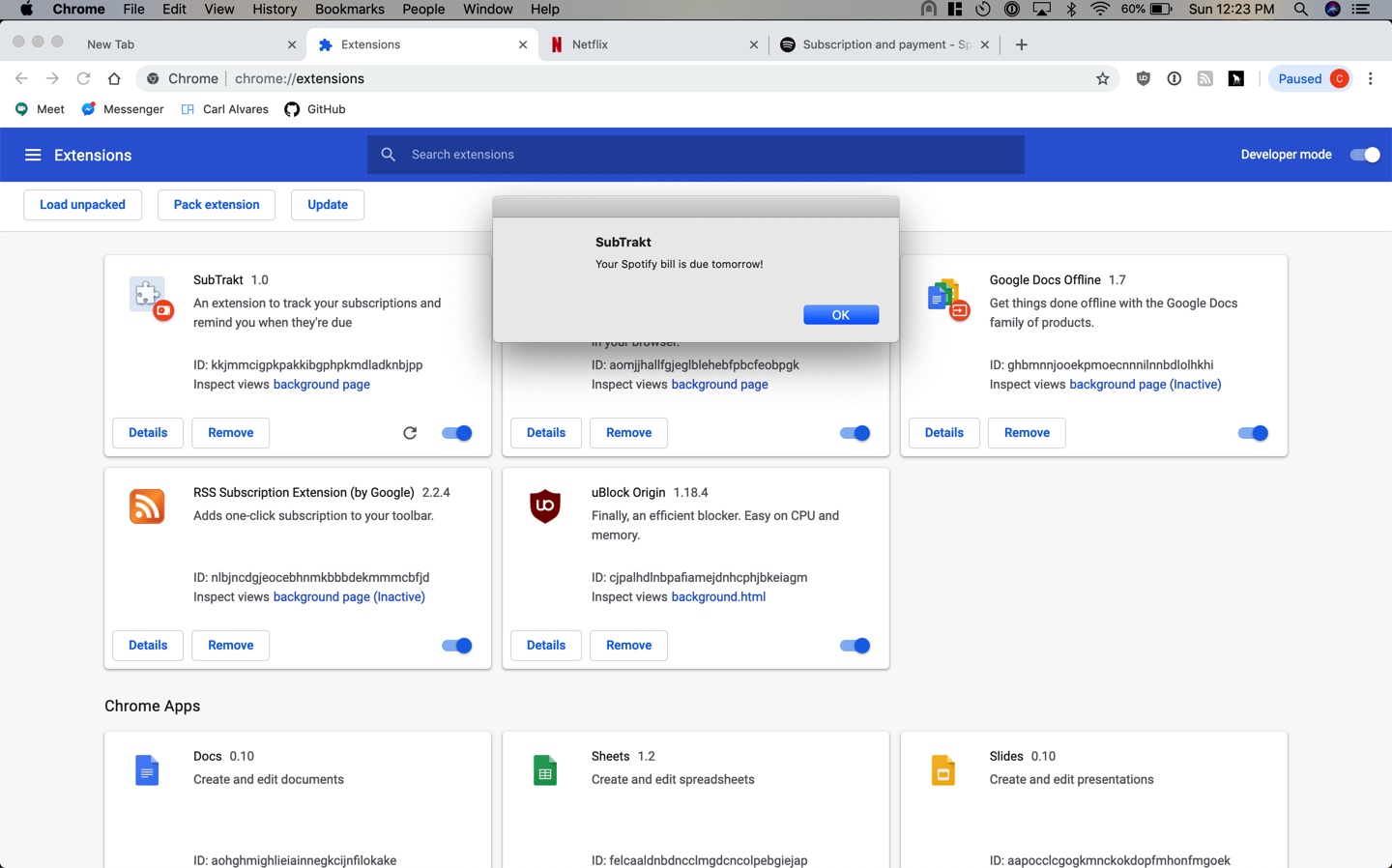Click the uBlock Origin shield icon in card
1392x868 pixels.
545,506
